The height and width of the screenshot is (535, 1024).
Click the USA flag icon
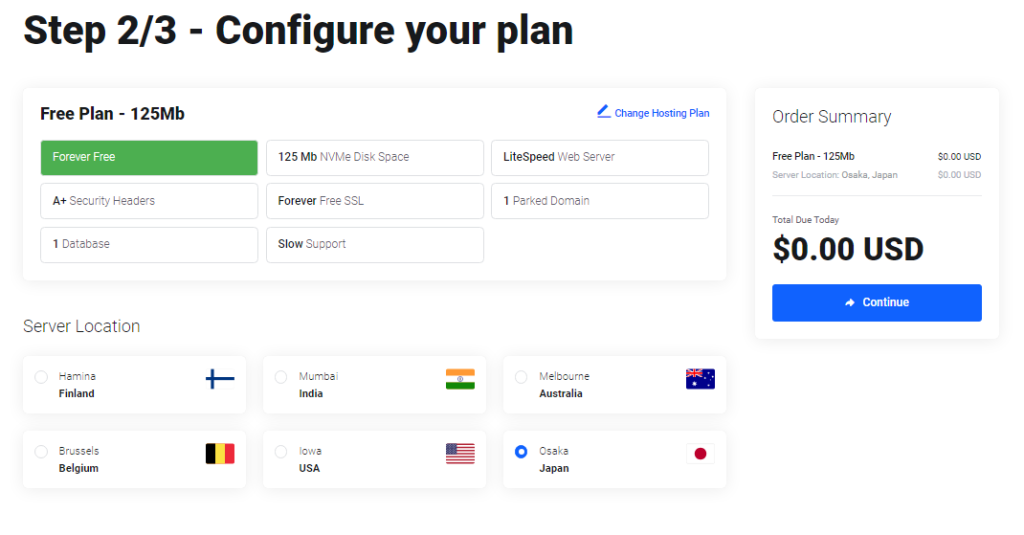(x=460, y=454)
